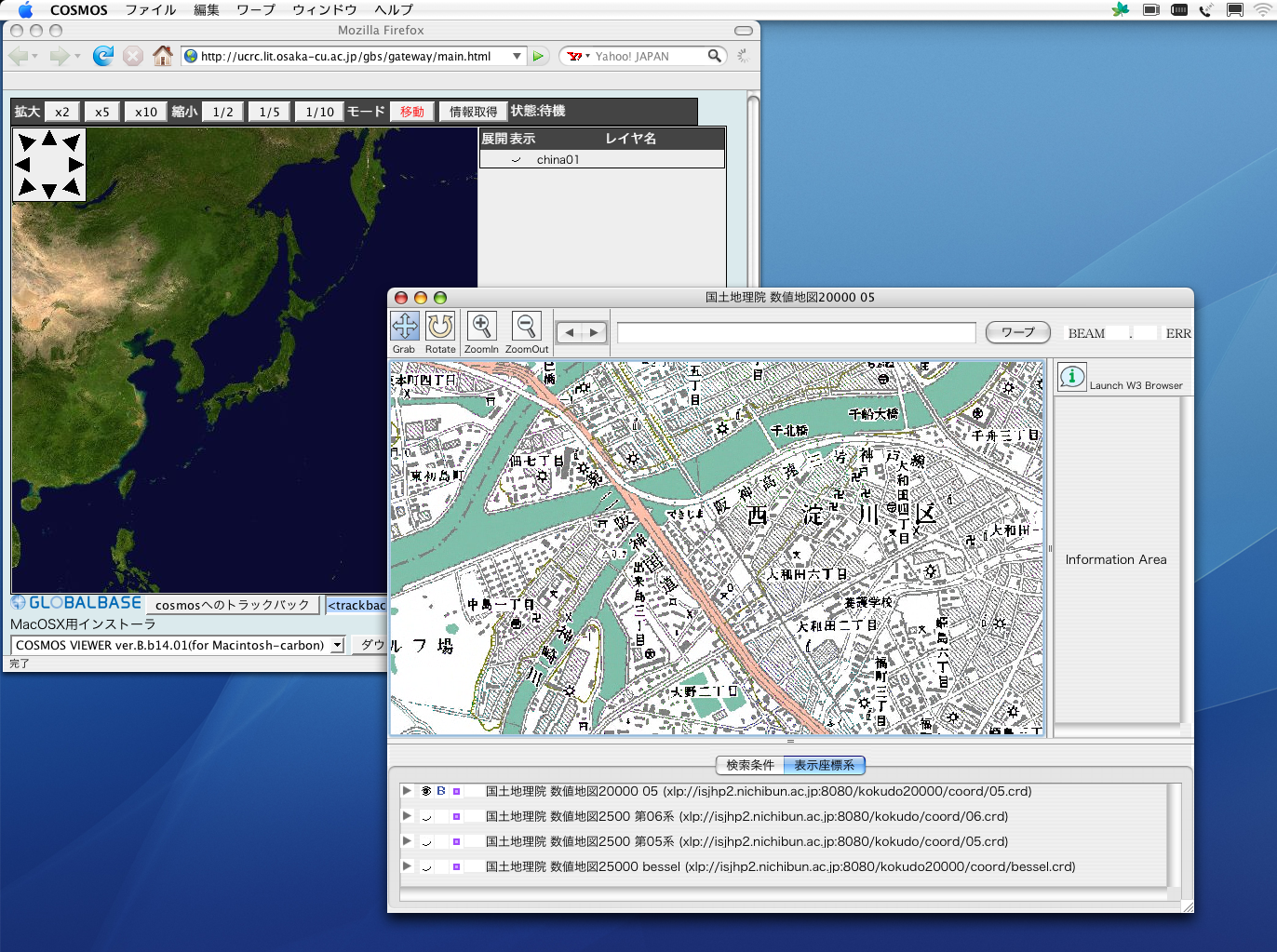This screenshot has width=1277, height=952.
Task: Click the cosmosへのトラックバック button
Action: coord(233,605)
